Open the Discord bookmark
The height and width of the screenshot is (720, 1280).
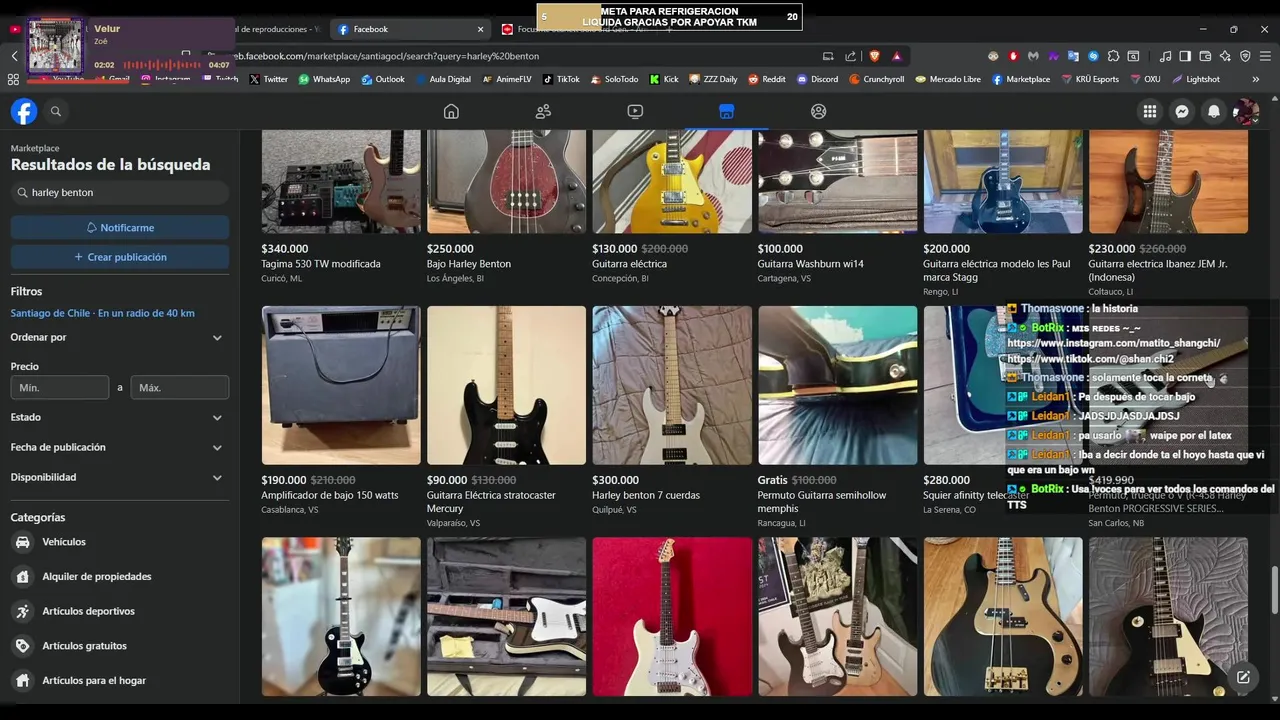click(x=817, y=79)
